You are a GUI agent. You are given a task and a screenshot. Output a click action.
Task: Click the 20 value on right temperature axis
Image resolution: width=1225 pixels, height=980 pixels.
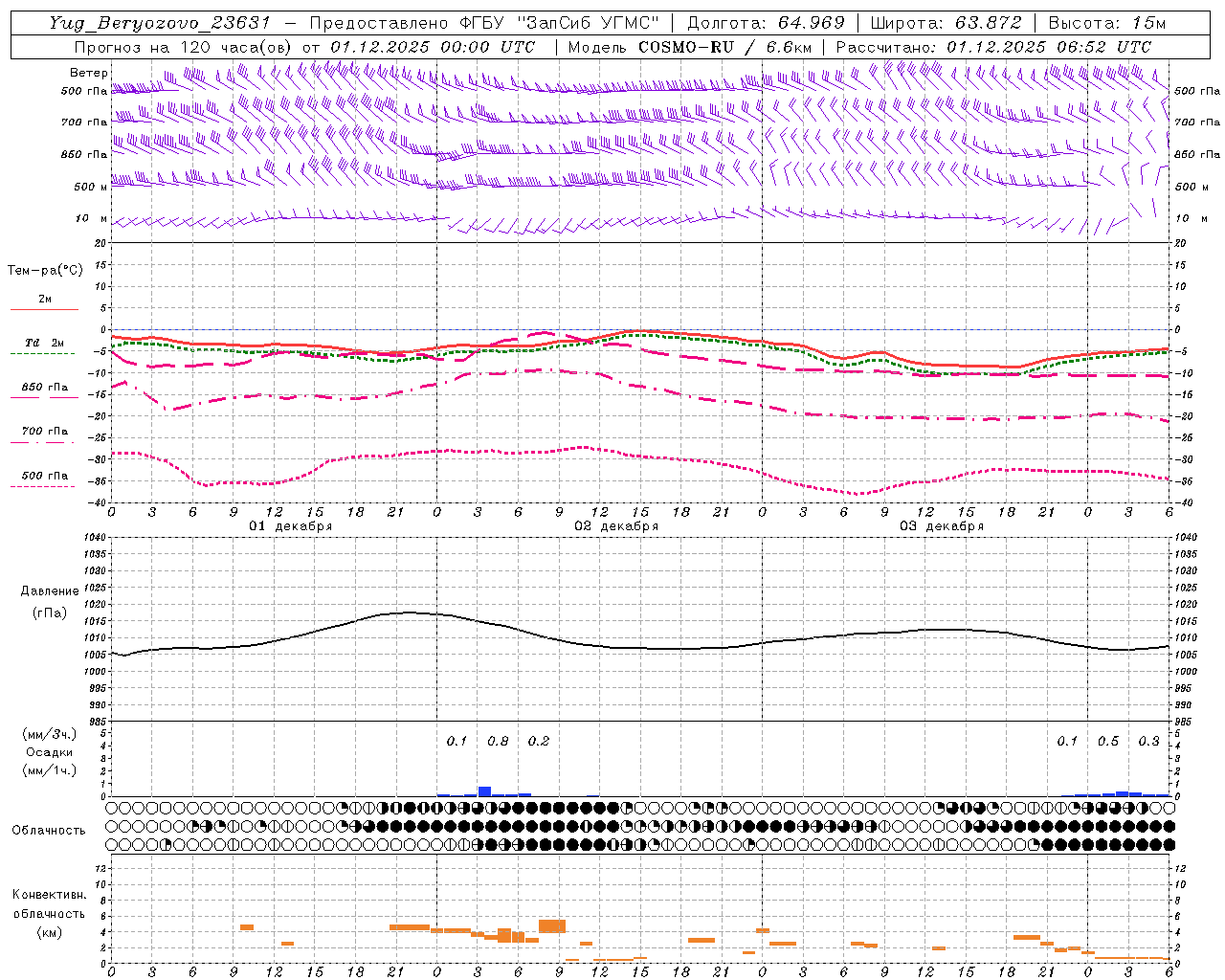(1181, 243)
